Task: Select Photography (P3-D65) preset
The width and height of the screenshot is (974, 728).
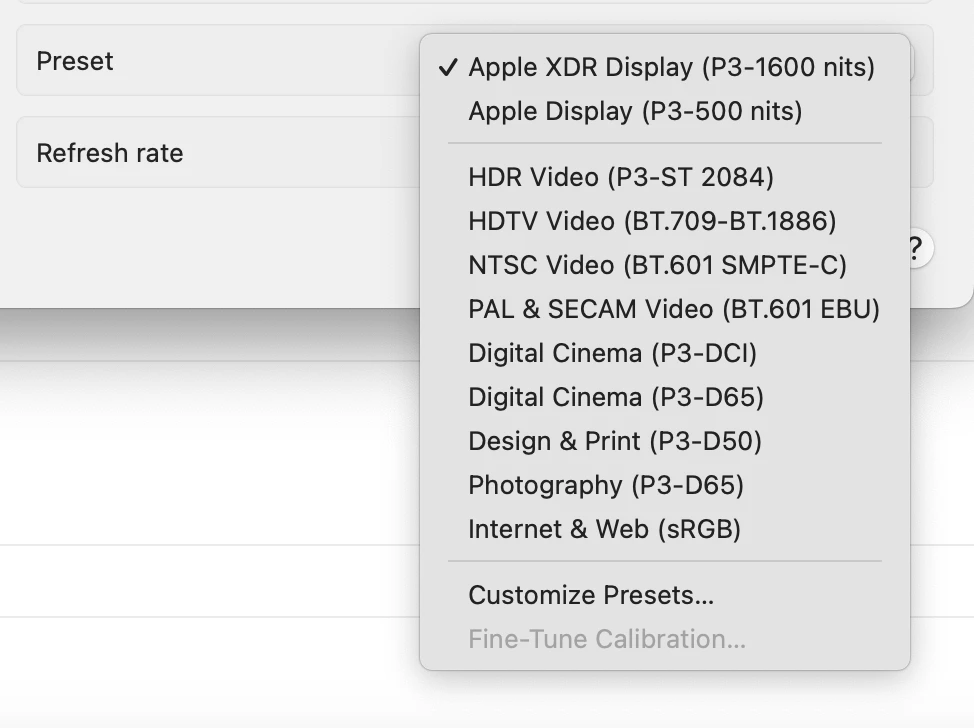Action: [x=605, y=485]
